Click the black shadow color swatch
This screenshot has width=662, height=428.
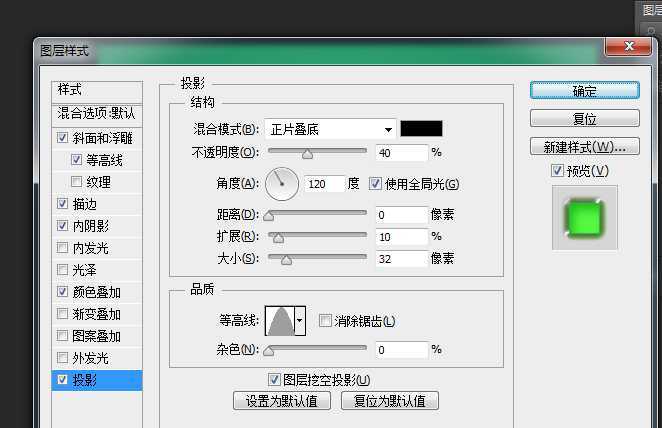(421, 129)
